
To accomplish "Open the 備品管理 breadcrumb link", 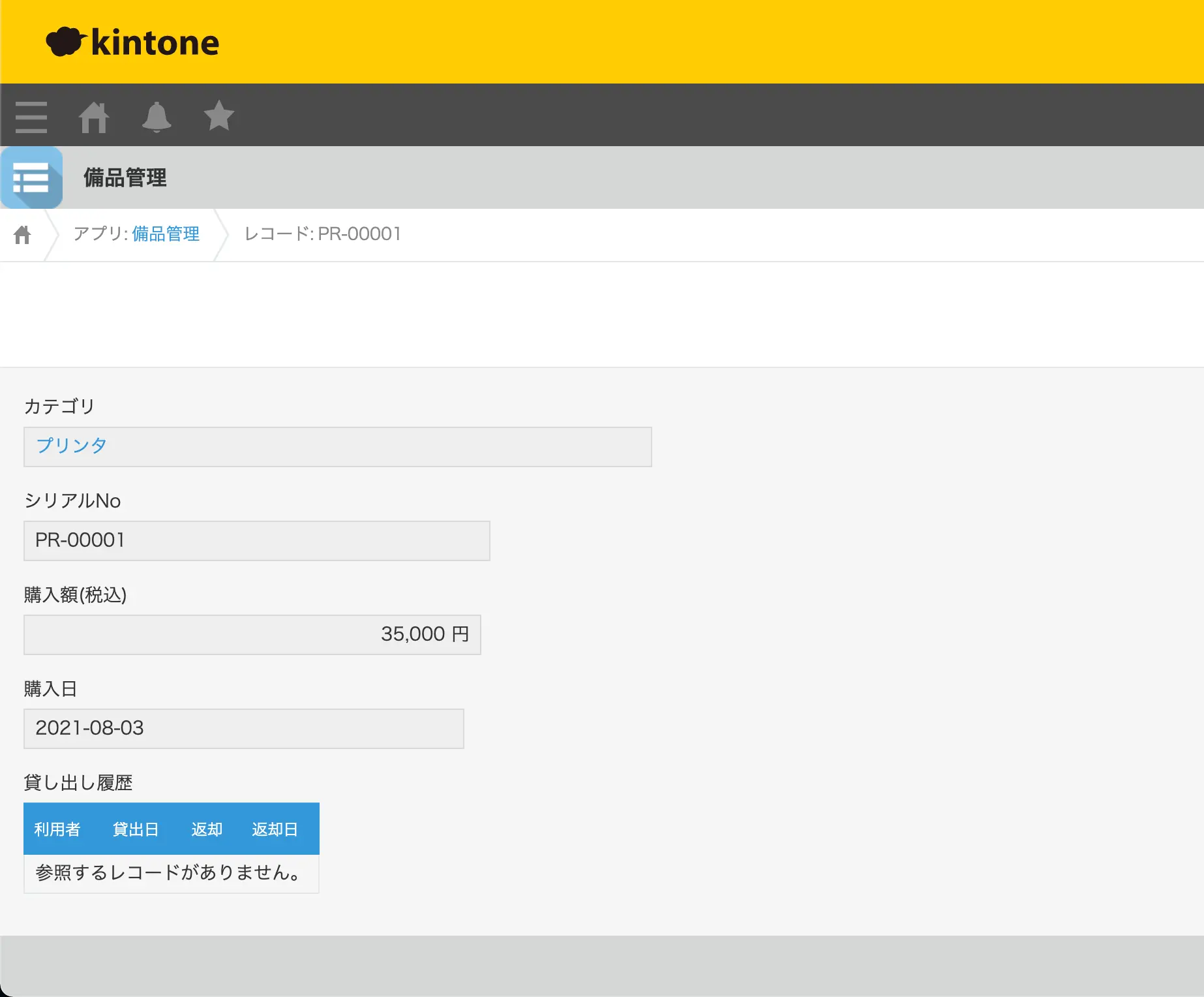I will coord(166,234).
